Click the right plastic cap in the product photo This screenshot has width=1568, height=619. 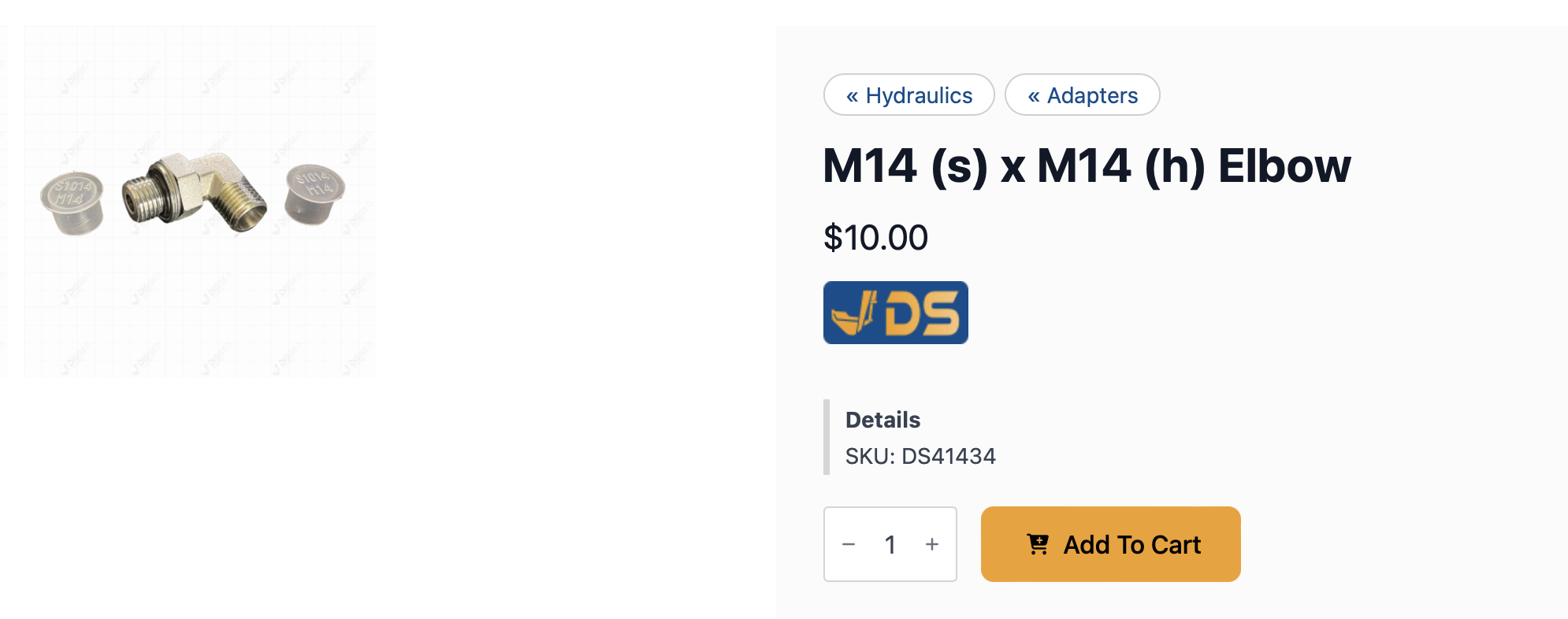(x=314, y=194)
